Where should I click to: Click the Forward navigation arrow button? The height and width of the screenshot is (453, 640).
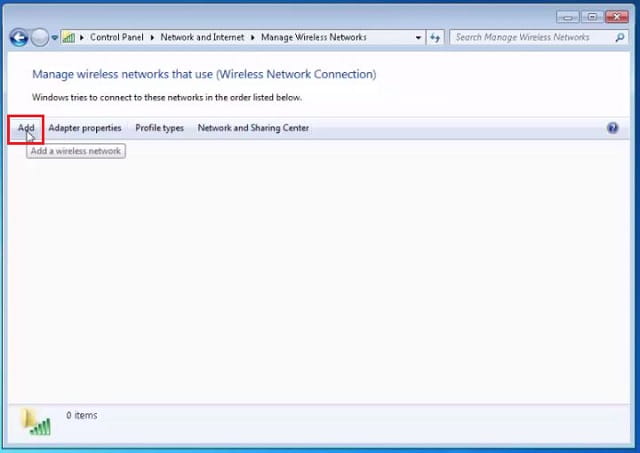click(x=40, y=38)
